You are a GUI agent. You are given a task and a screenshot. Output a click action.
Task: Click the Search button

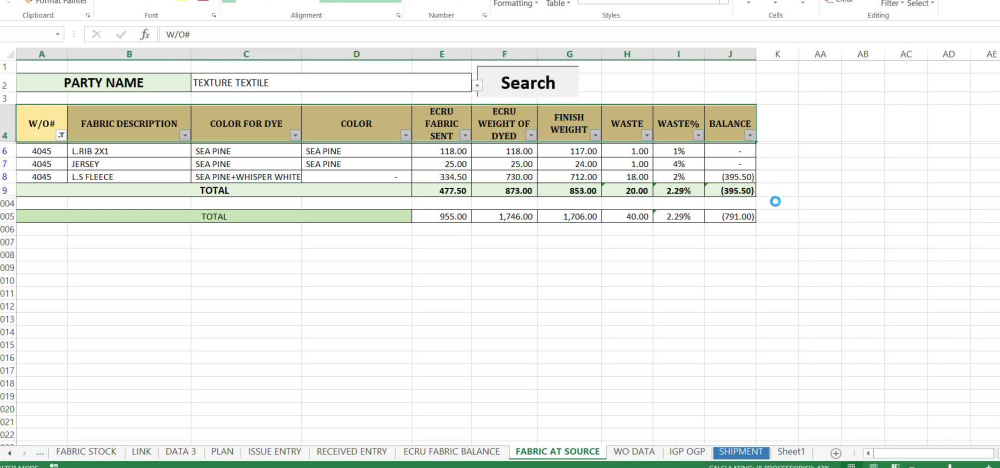pos(527,82)
